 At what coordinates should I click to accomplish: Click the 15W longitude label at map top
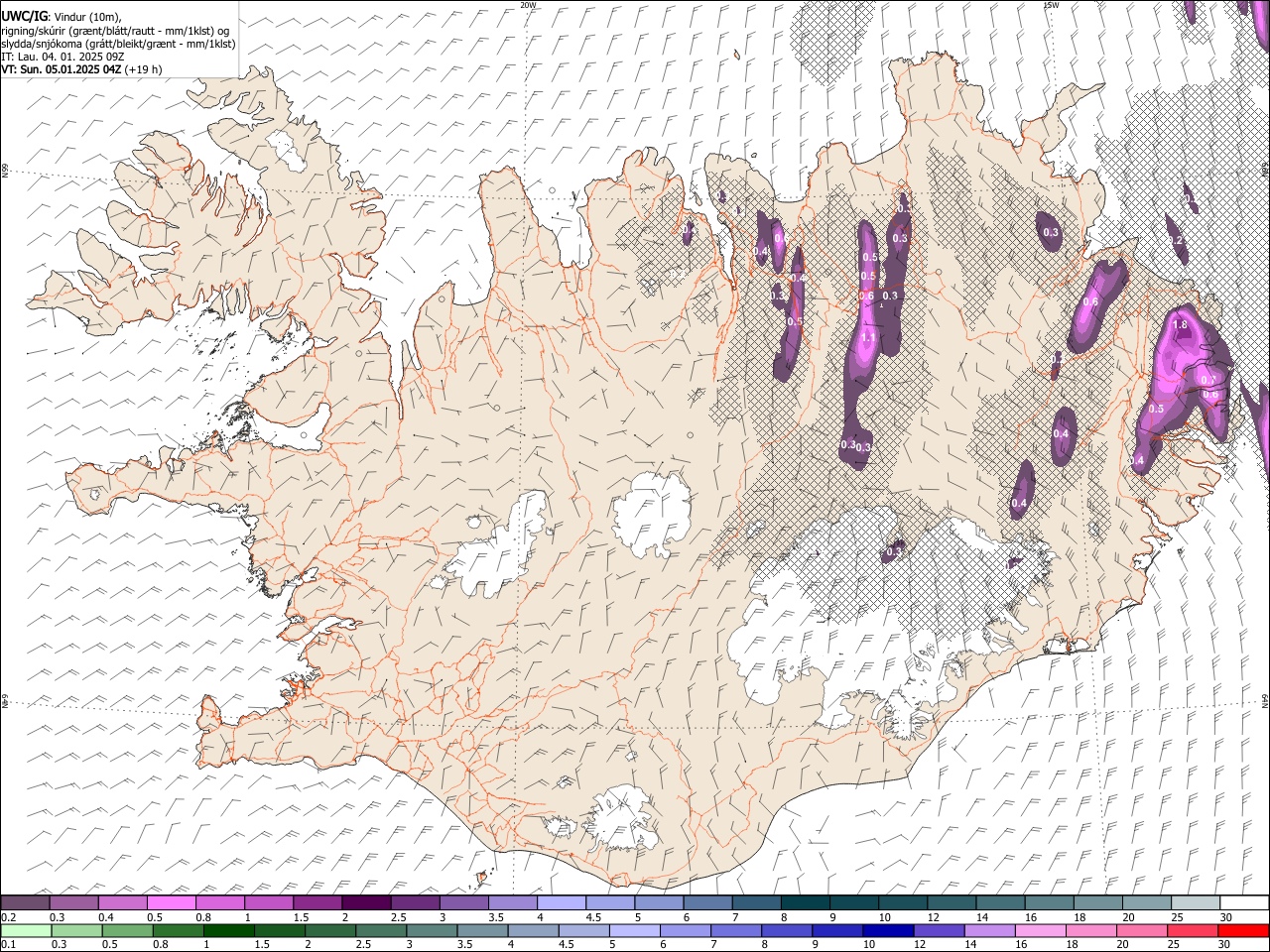click(x=1051, y=5)
